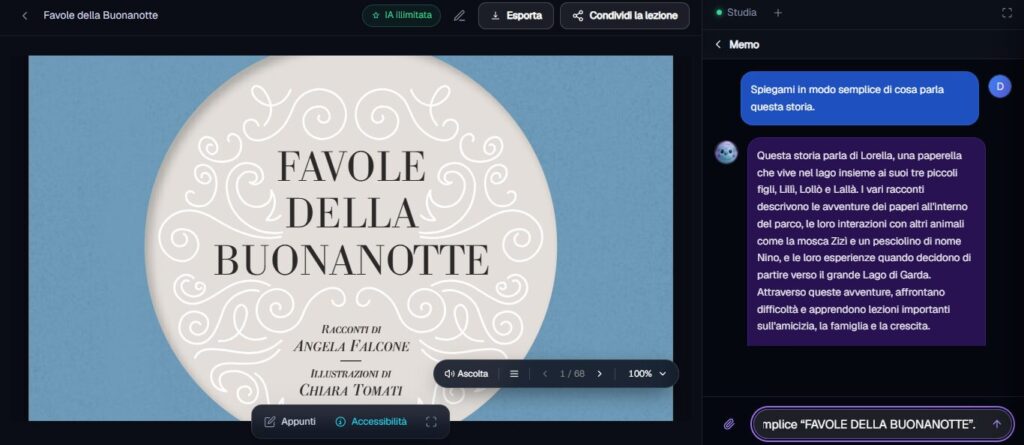This screenshot has width=1024, height=445.
Task: Click the paperclip attachment icon
Action: pyautogui.click(x=729, y=424)
